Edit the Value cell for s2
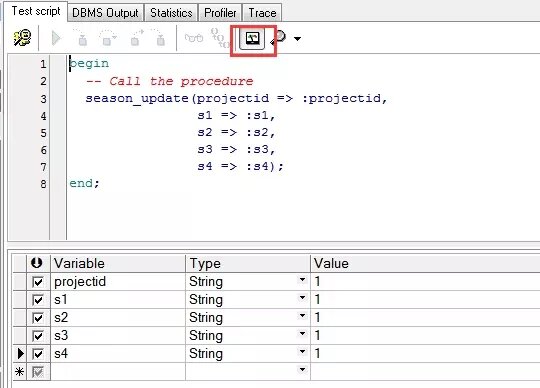540x388 pixels. (x=425, y=318)
